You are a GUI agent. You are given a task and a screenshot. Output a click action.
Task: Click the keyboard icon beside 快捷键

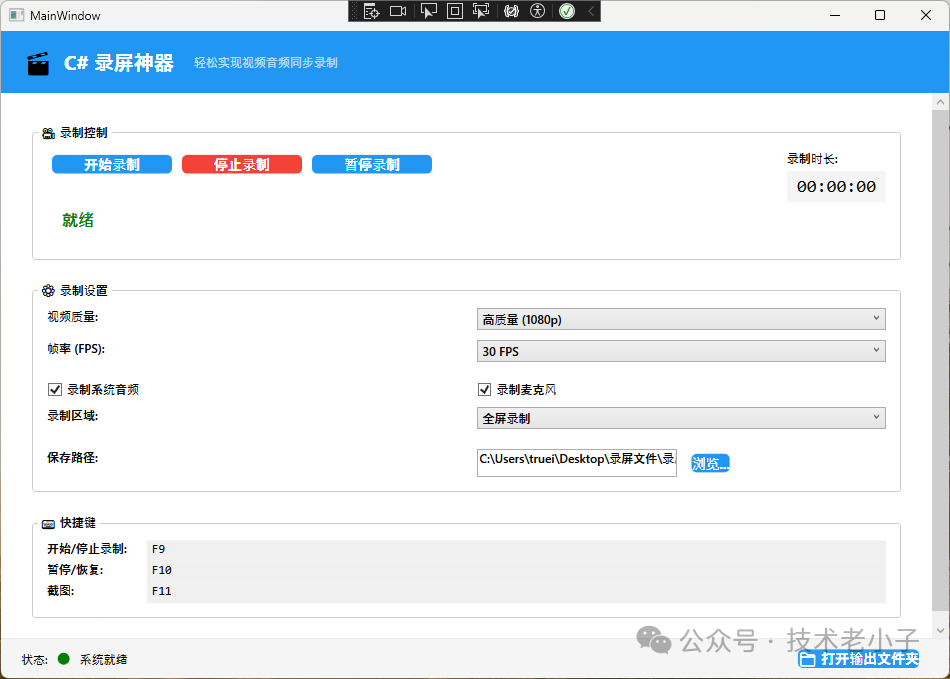tap(48, 524)
